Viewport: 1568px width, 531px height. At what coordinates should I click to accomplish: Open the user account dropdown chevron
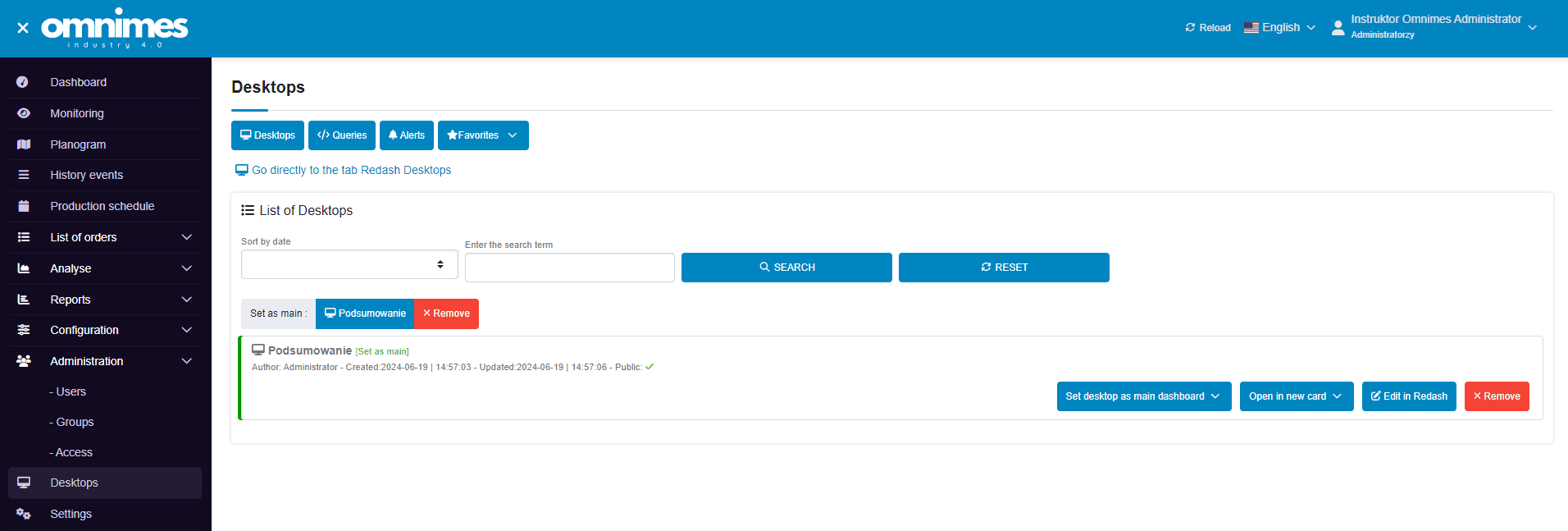[x=1533, y=28]
